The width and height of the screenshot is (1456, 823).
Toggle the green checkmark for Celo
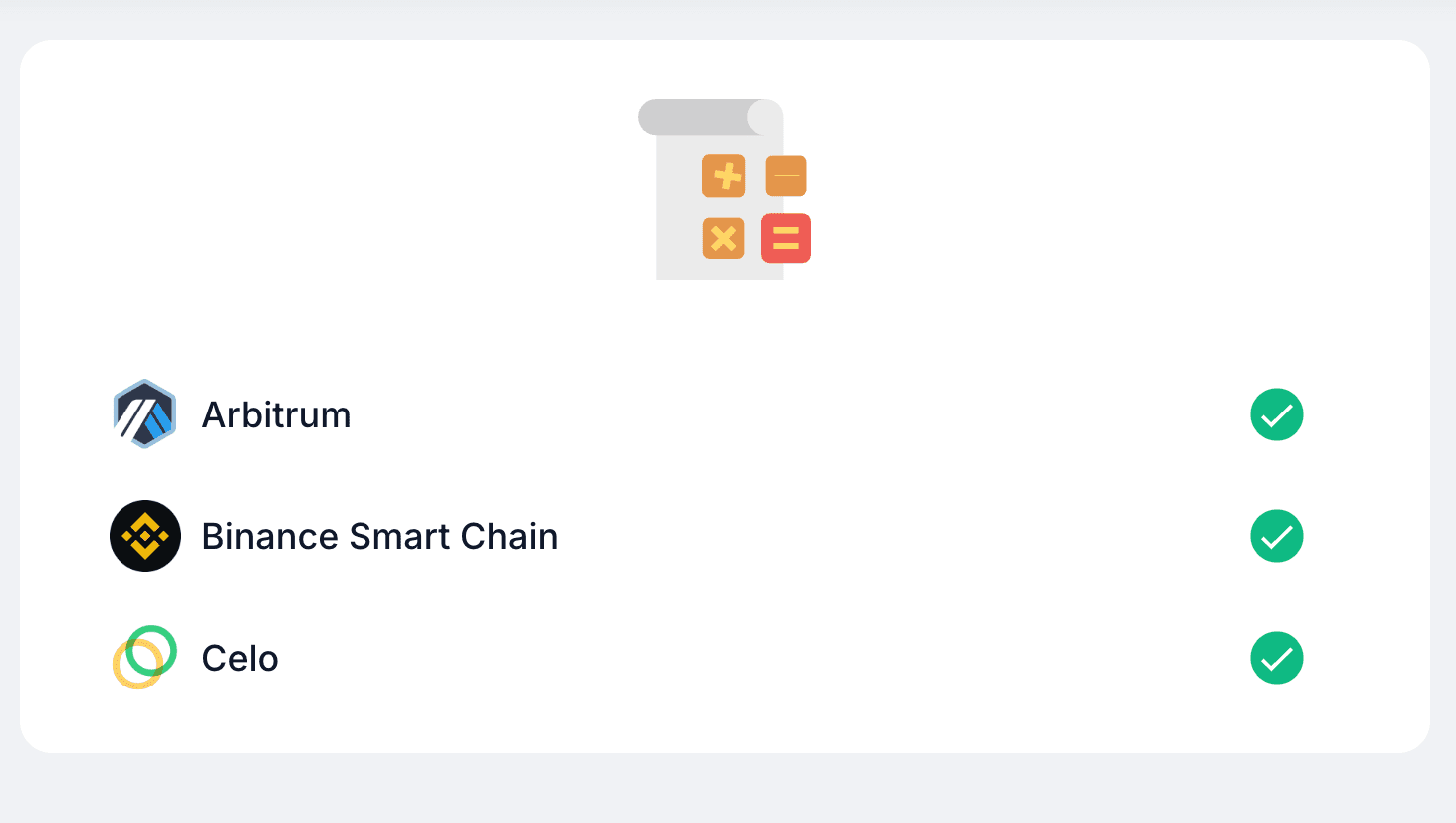point(1277,658)
